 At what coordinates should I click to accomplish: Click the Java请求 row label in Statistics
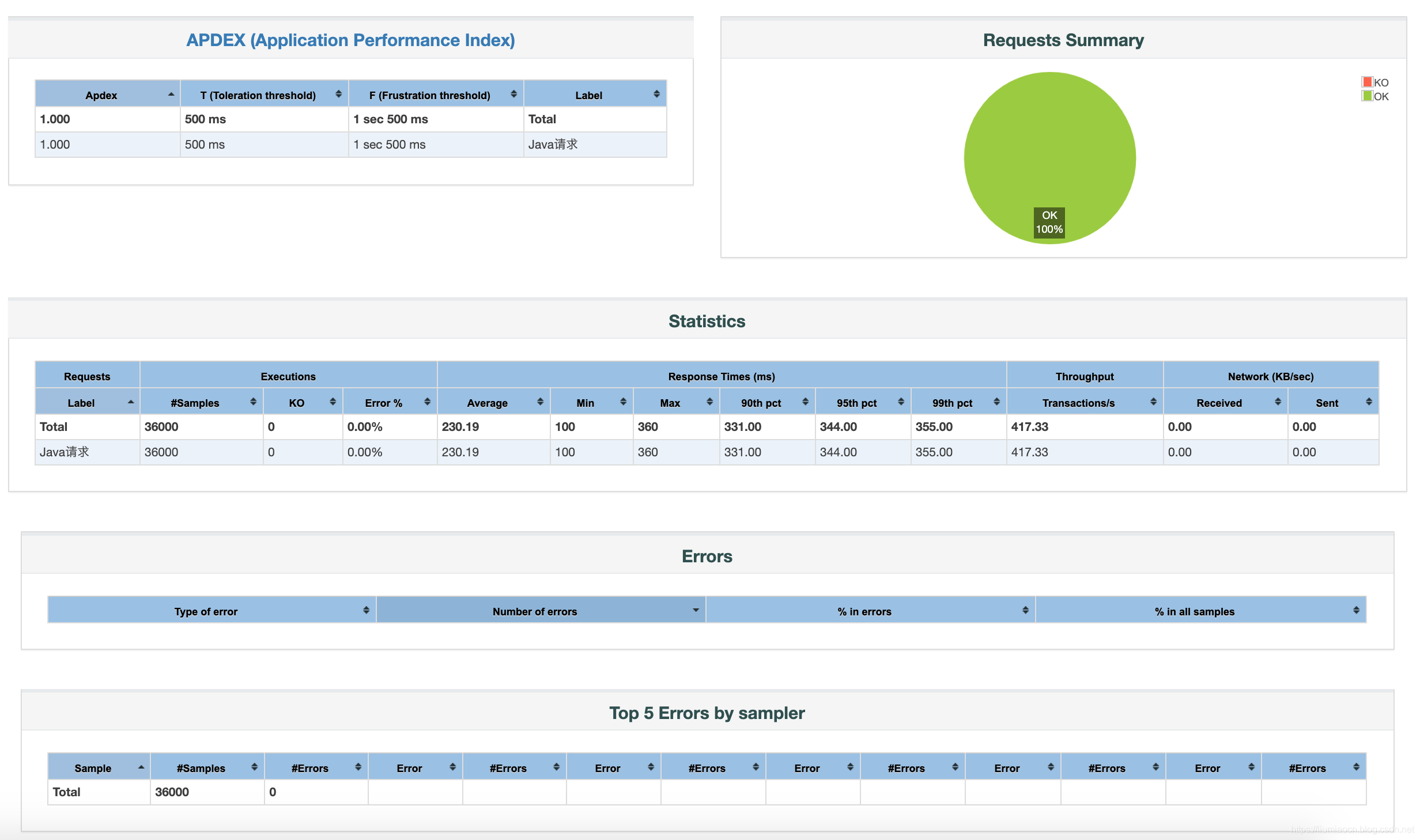[65, 452]
